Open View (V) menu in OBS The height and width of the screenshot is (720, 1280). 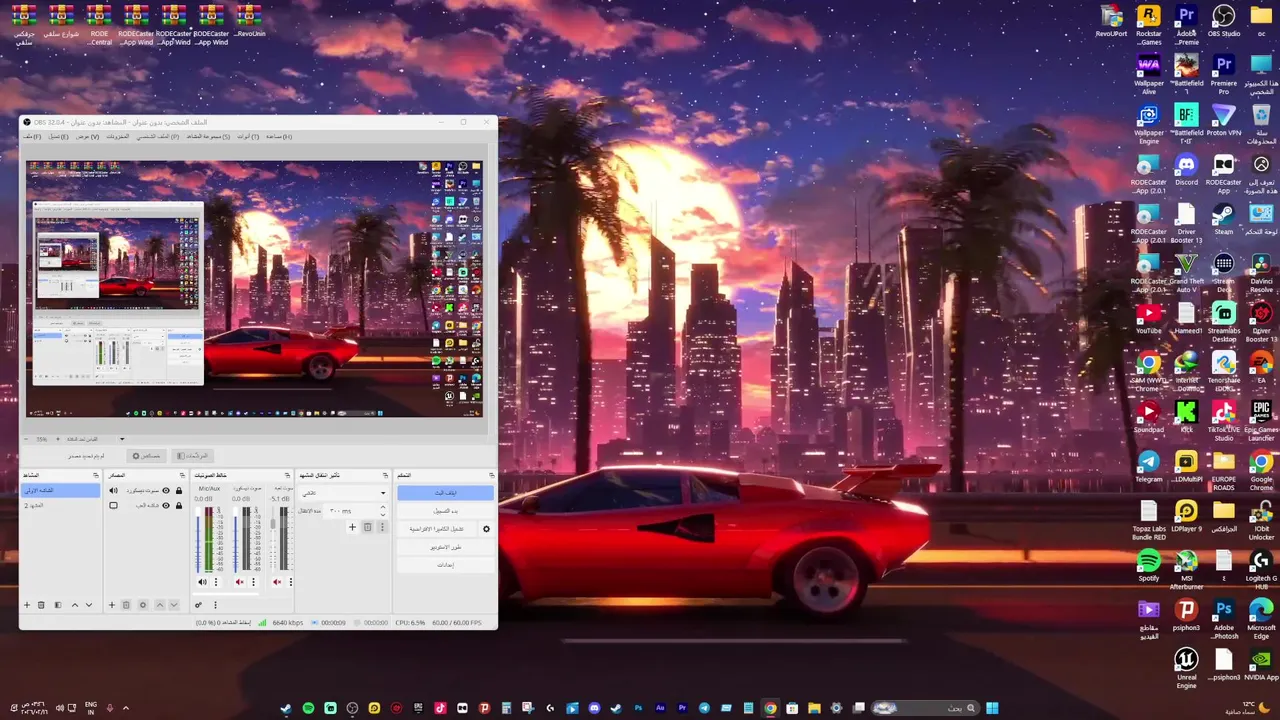[x=87, y=136]
